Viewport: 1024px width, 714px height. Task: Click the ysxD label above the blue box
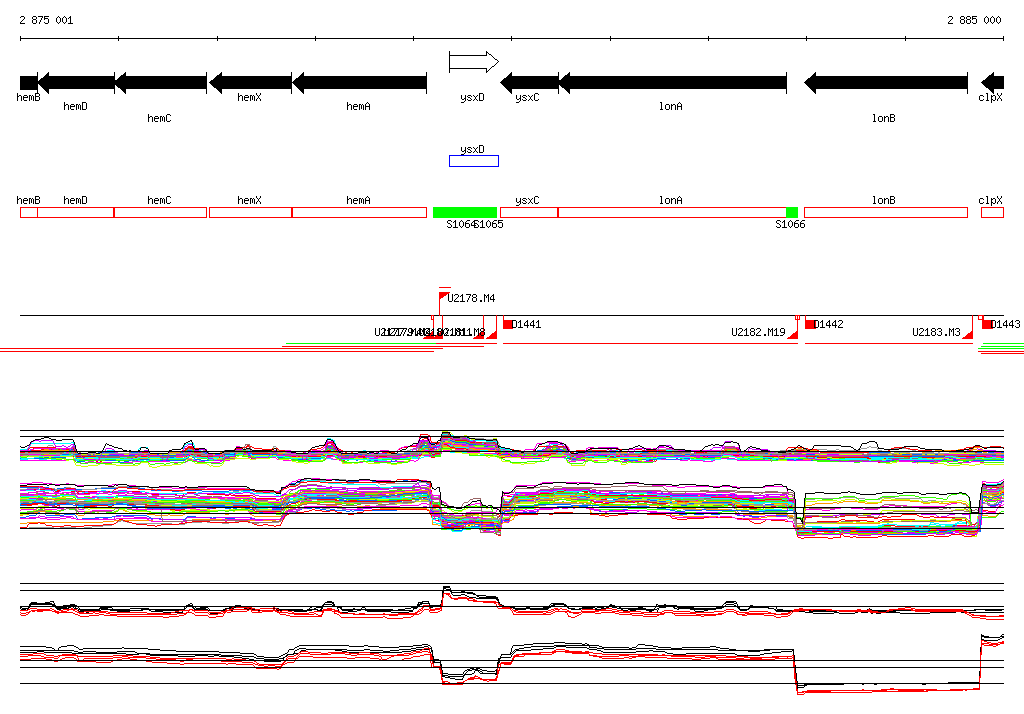point(472,150)
